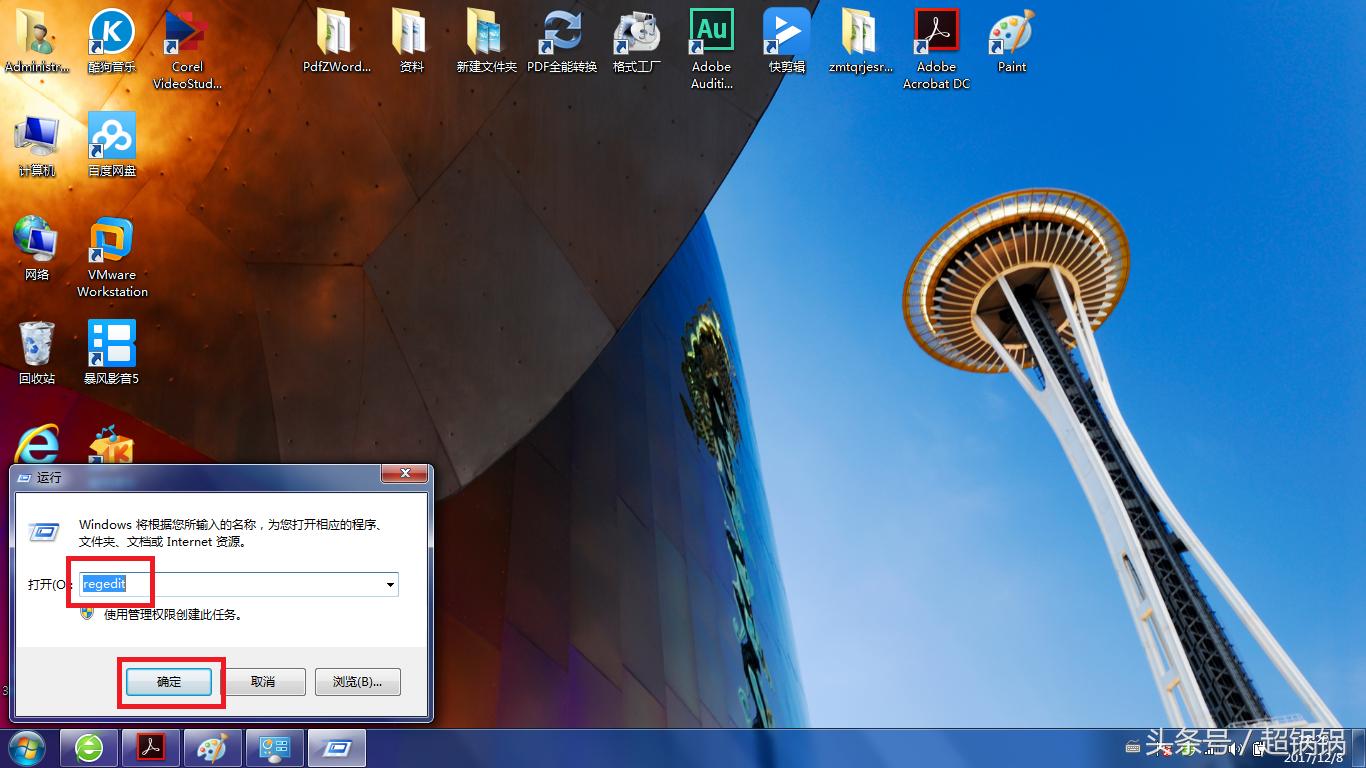Click 取消 to dismiss the Run dialog
The image size is (1366, 768).
[x=263, y=681]
